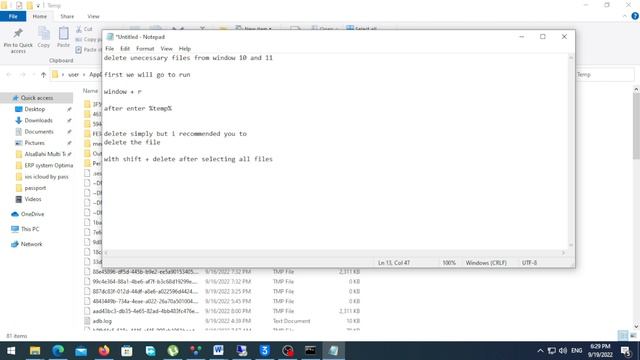This screenshot has width=640, height=360.
Task: Open Desktop in navigation pane
Action: click(x=35, y=109)
